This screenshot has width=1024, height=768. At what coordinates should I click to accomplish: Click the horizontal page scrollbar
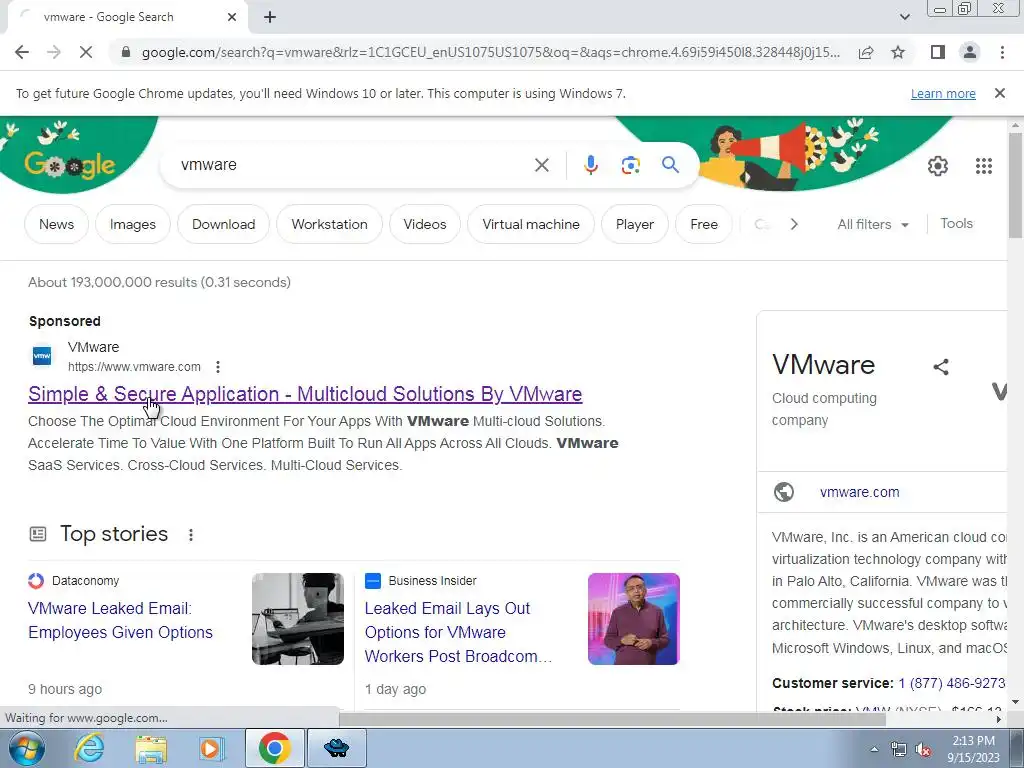pyautogui.click(x=611, y=720)
